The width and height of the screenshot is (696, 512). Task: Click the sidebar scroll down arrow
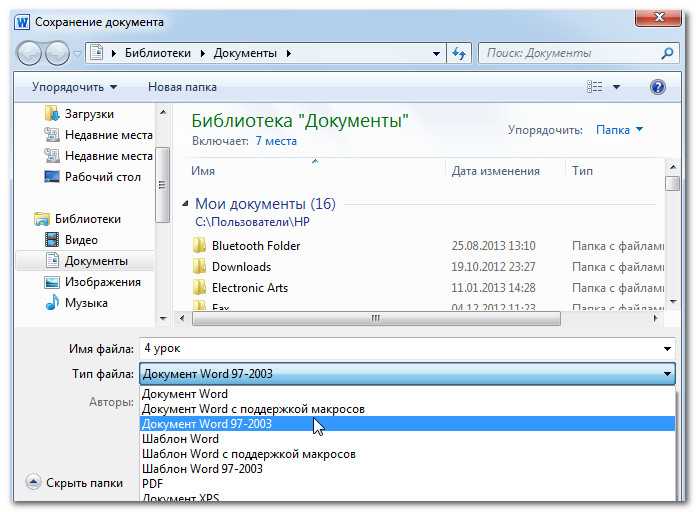(163, 318)
